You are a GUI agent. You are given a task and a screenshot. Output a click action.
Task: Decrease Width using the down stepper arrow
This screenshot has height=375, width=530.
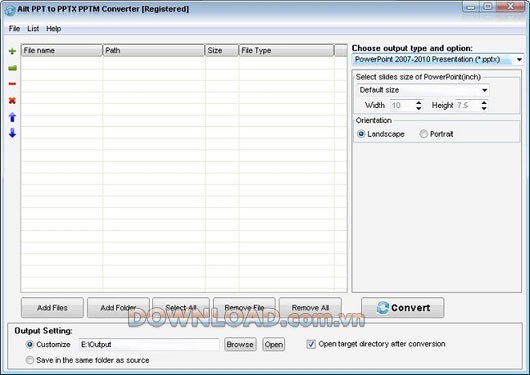419,108
